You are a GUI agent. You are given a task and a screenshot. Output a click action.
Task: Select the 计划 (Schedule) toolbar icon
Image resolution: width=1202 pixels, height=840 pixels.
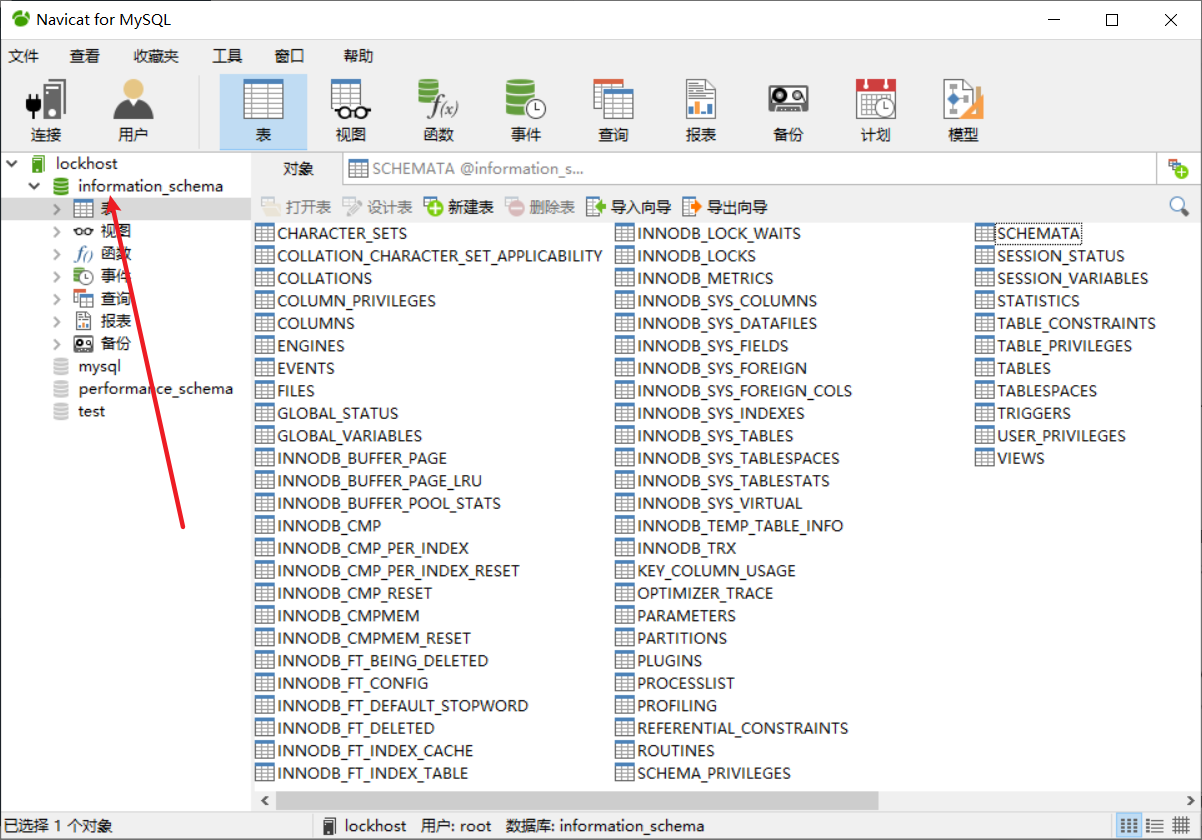click(x=876, y=111)
